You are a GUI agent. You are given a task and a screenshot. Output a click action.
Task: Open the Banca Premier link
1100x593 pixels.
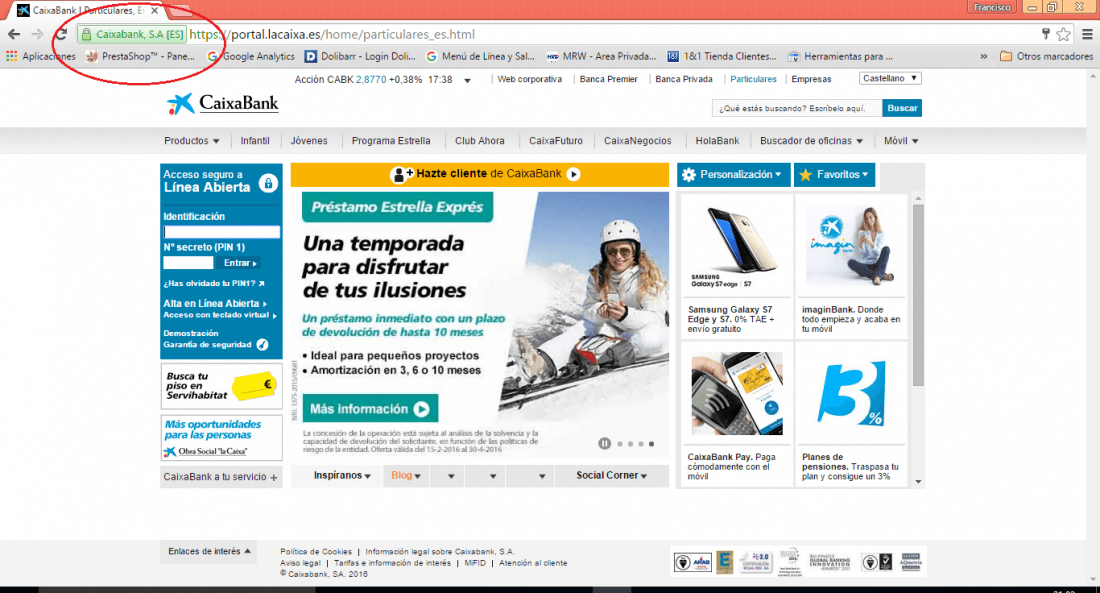pyautogui.click(x=608, y=79)
